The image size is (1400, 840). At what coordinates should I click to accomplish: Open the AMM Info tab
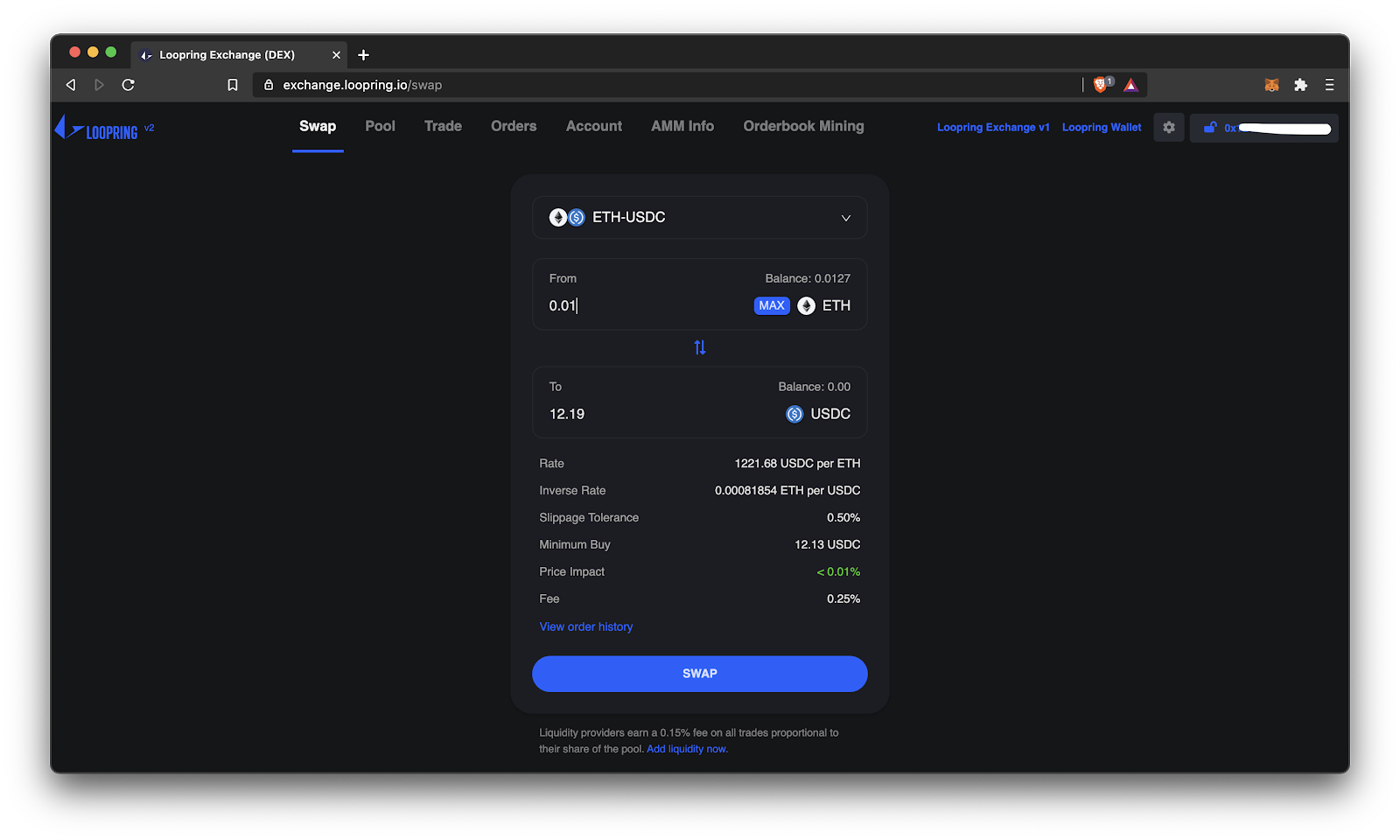pos(682,126)
